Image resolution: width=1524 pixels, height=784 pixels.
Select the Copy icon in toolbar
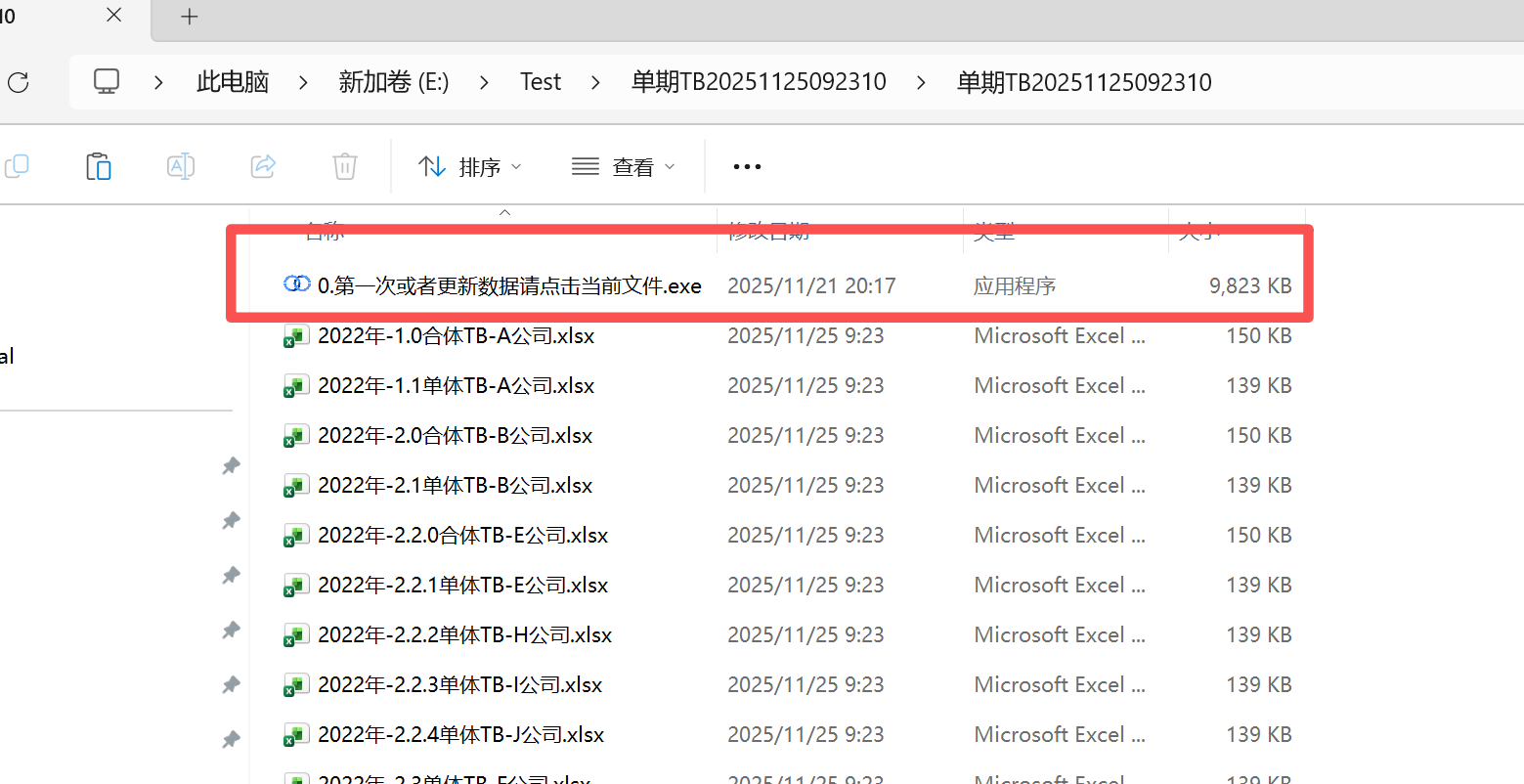17,166
